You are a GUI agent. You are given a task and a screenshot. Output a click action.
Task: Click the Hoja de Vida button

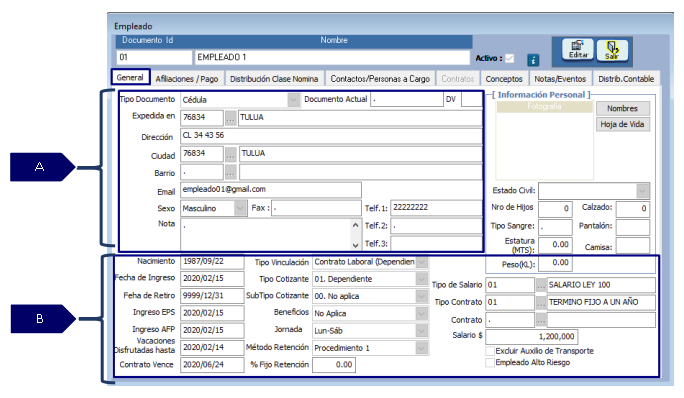[622, 124]
